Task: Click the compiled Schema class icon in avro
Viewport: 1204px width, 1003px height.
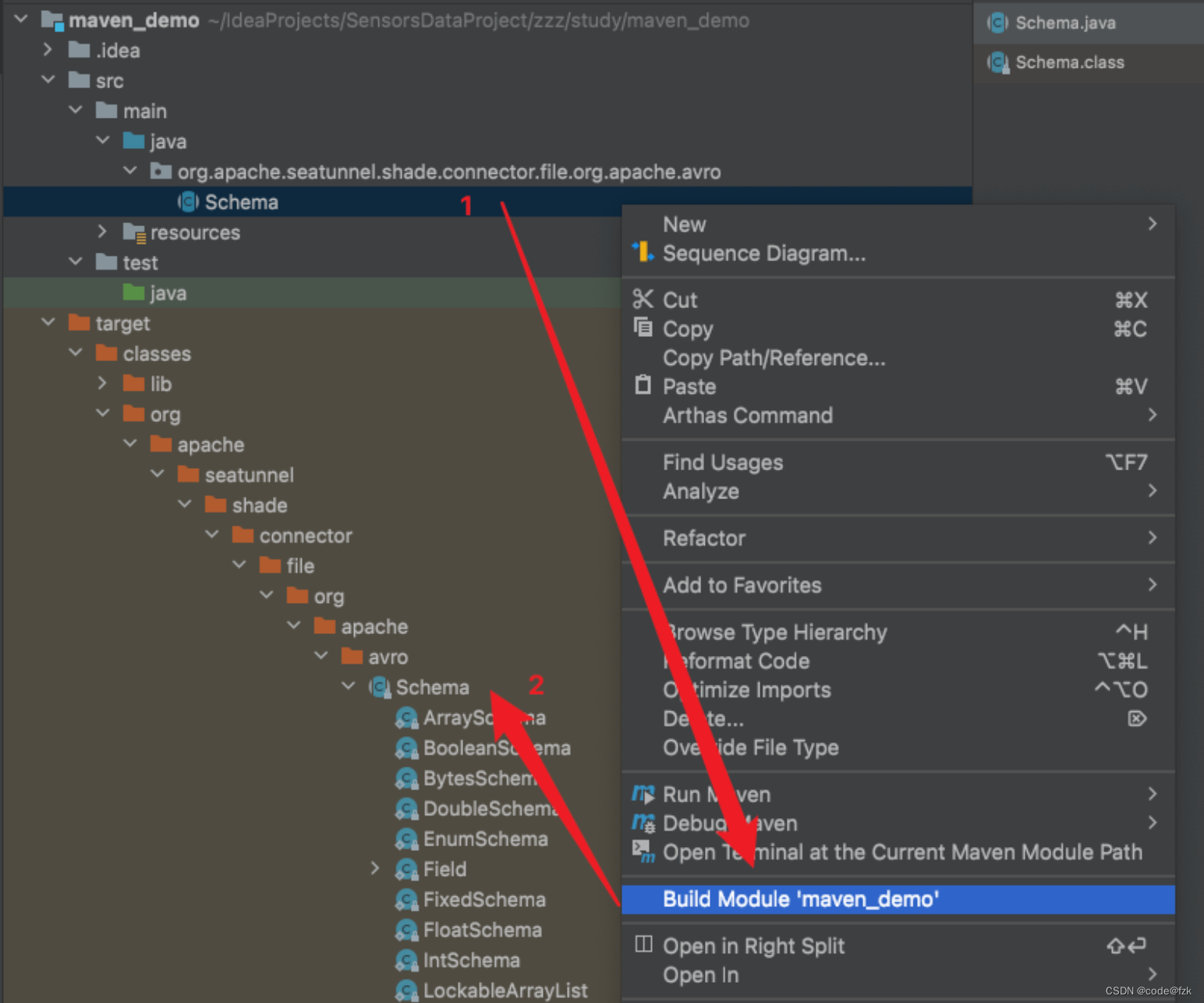Action: pos(380,687)
